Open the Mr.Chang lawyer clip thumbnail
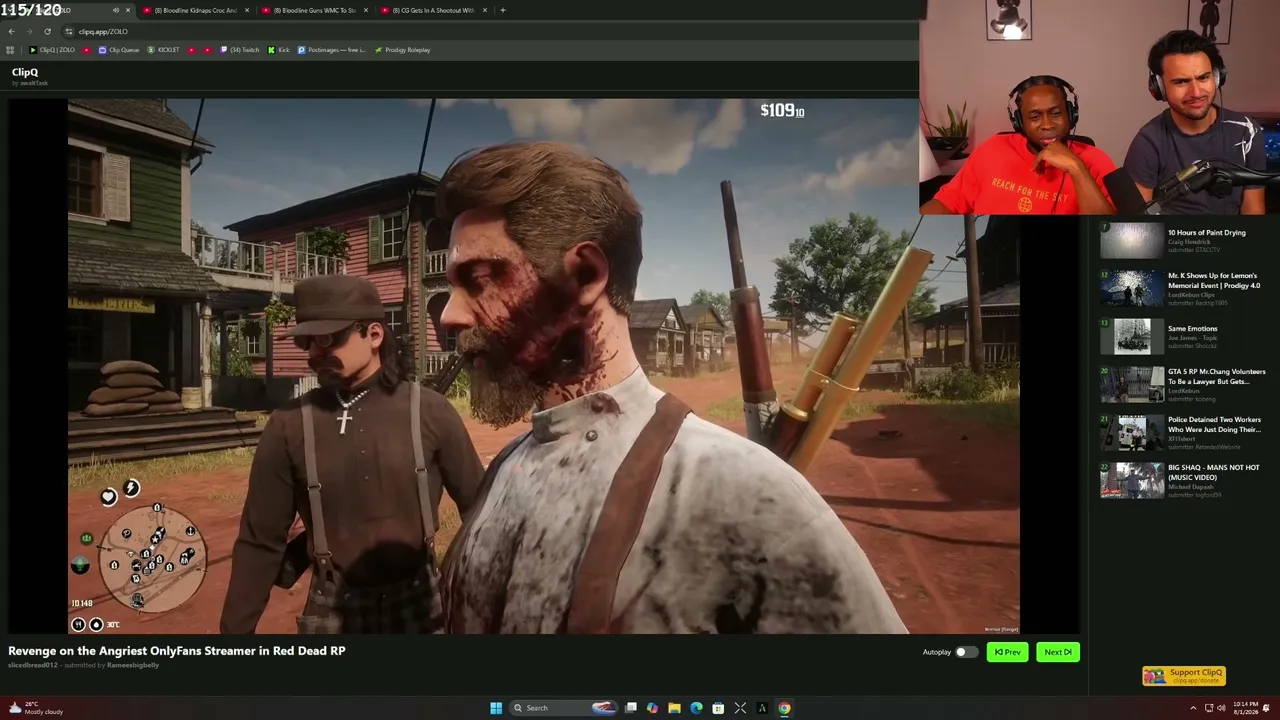 coord(1132,384)
